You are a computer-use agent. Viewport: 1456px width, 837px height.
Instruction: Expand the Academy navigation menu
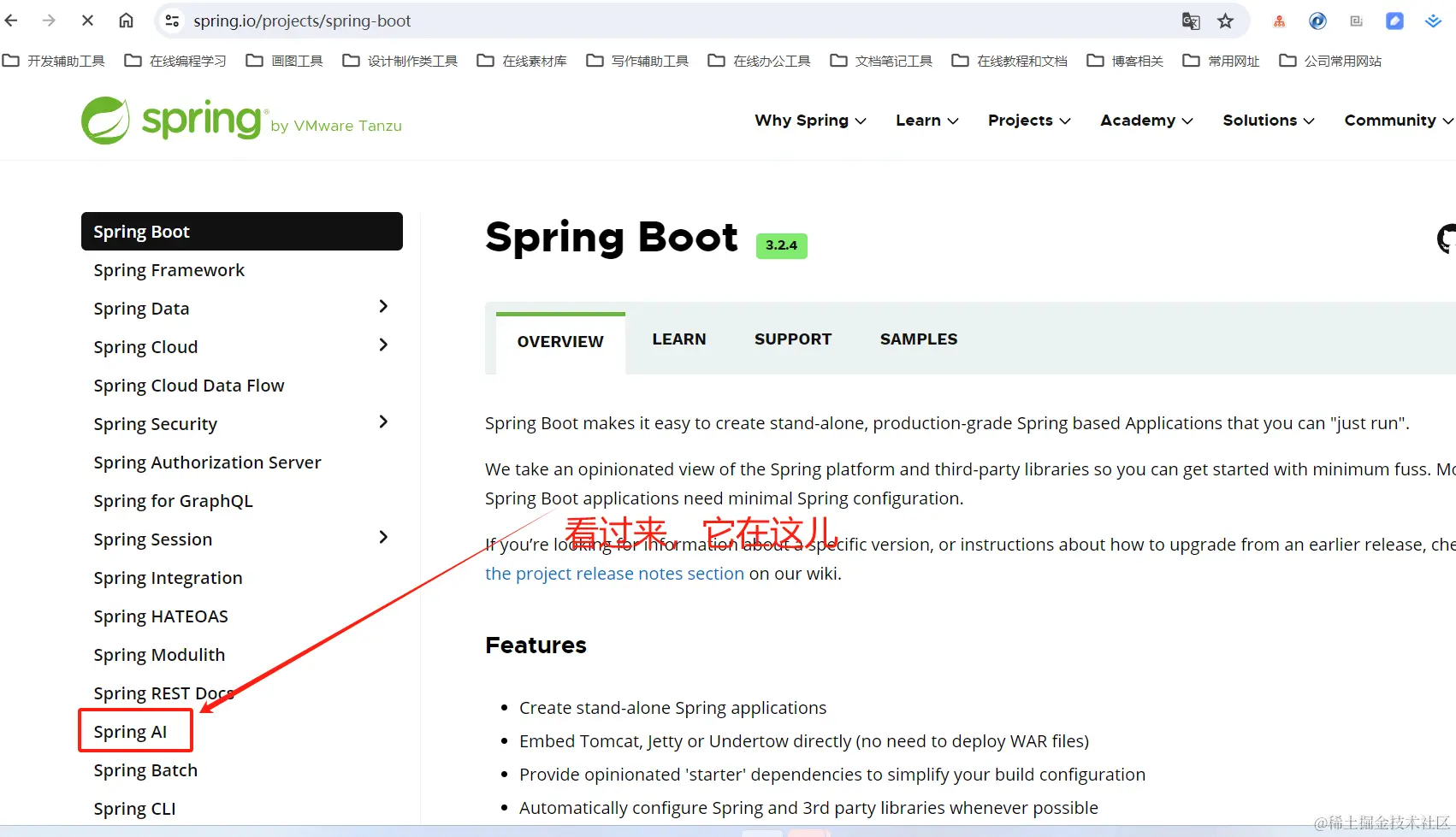click(x=1146, y=121)
